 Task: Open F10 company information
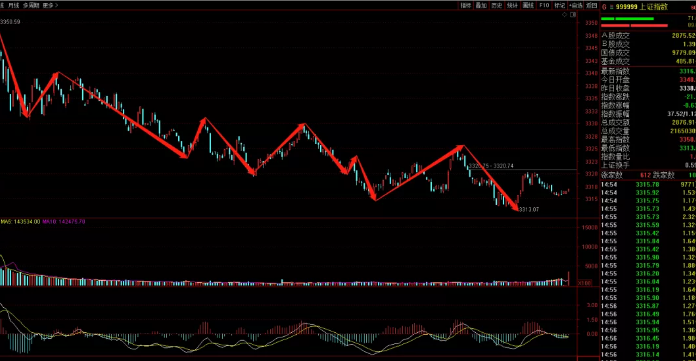[x=544, y=5]
